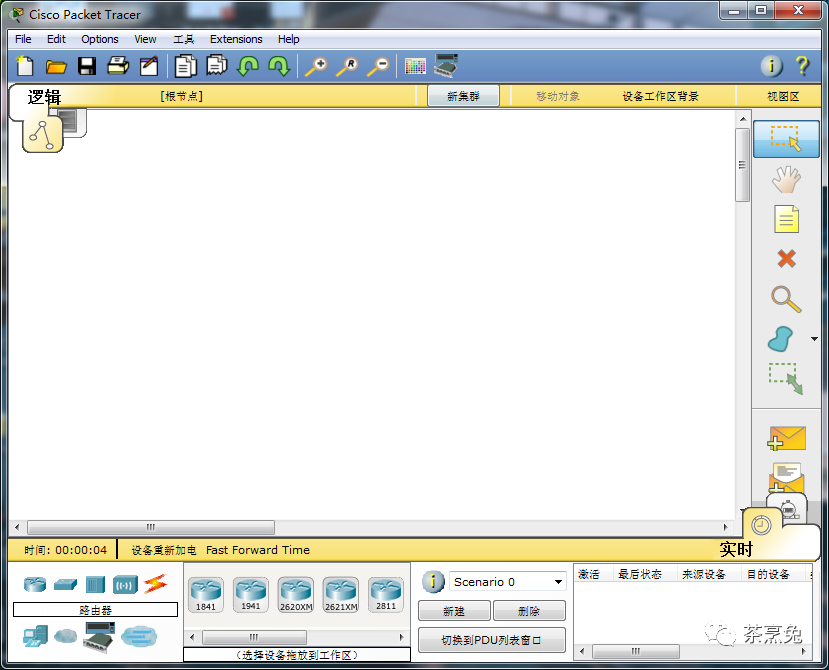Open help with the question mark icon
829x670 pixels.
(x=802, y=66)
